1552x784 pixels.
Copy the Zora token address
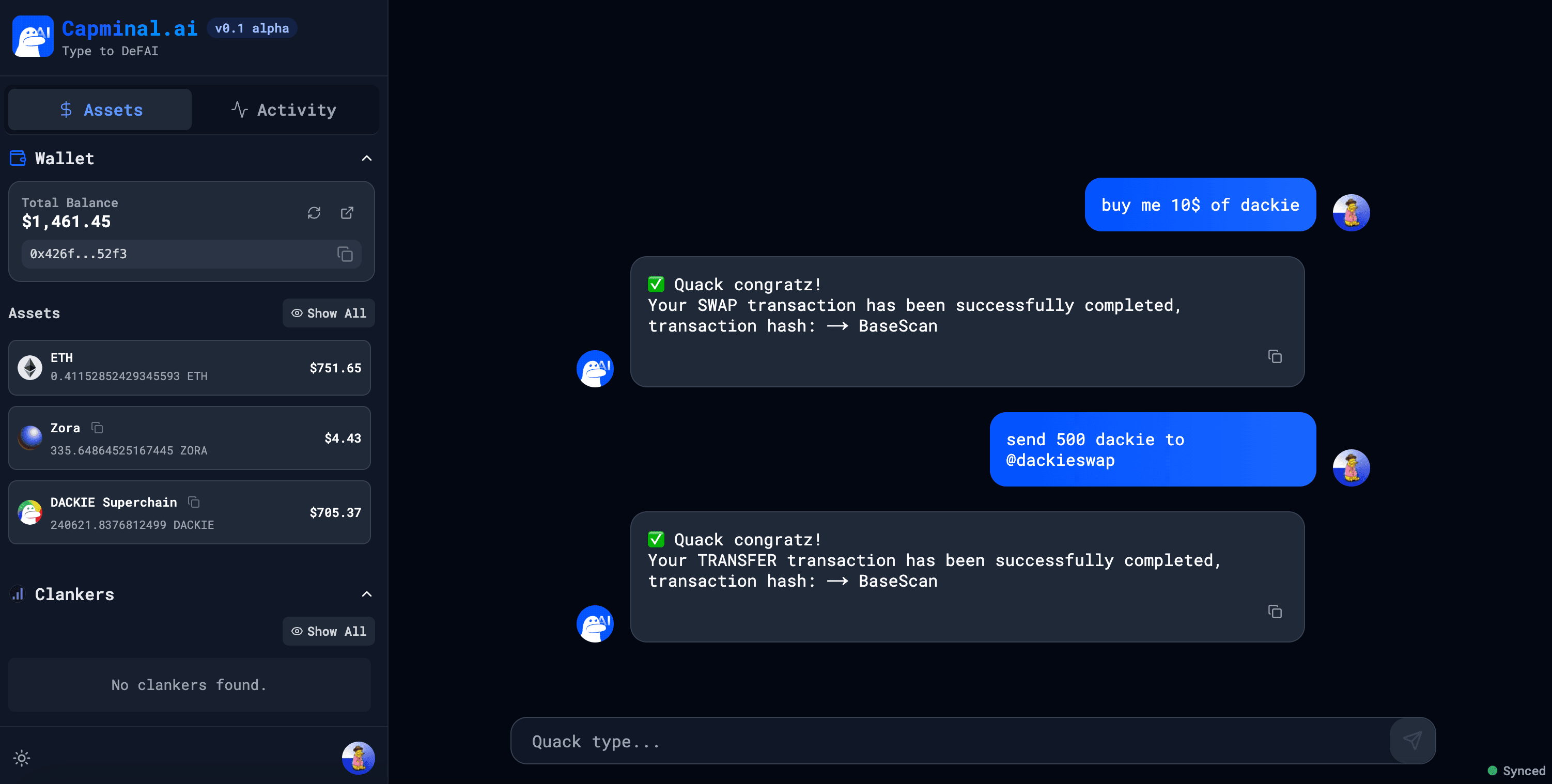click(97, 428)
